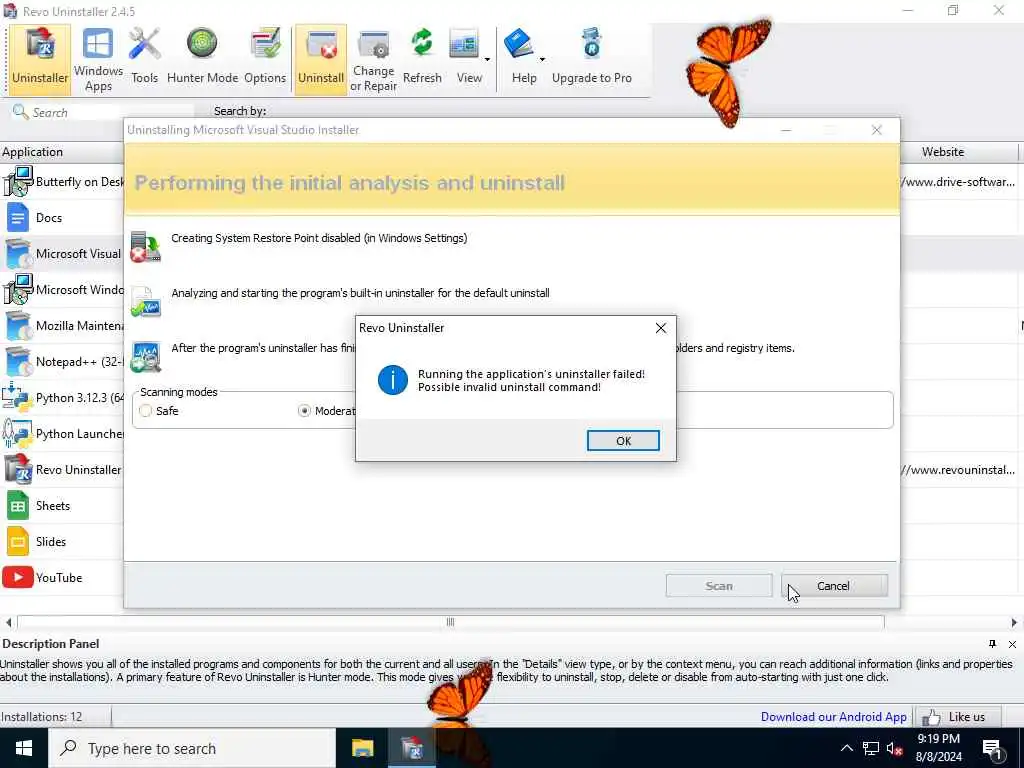
Task: Open the Windows Start menu
Action: (24, 748)
